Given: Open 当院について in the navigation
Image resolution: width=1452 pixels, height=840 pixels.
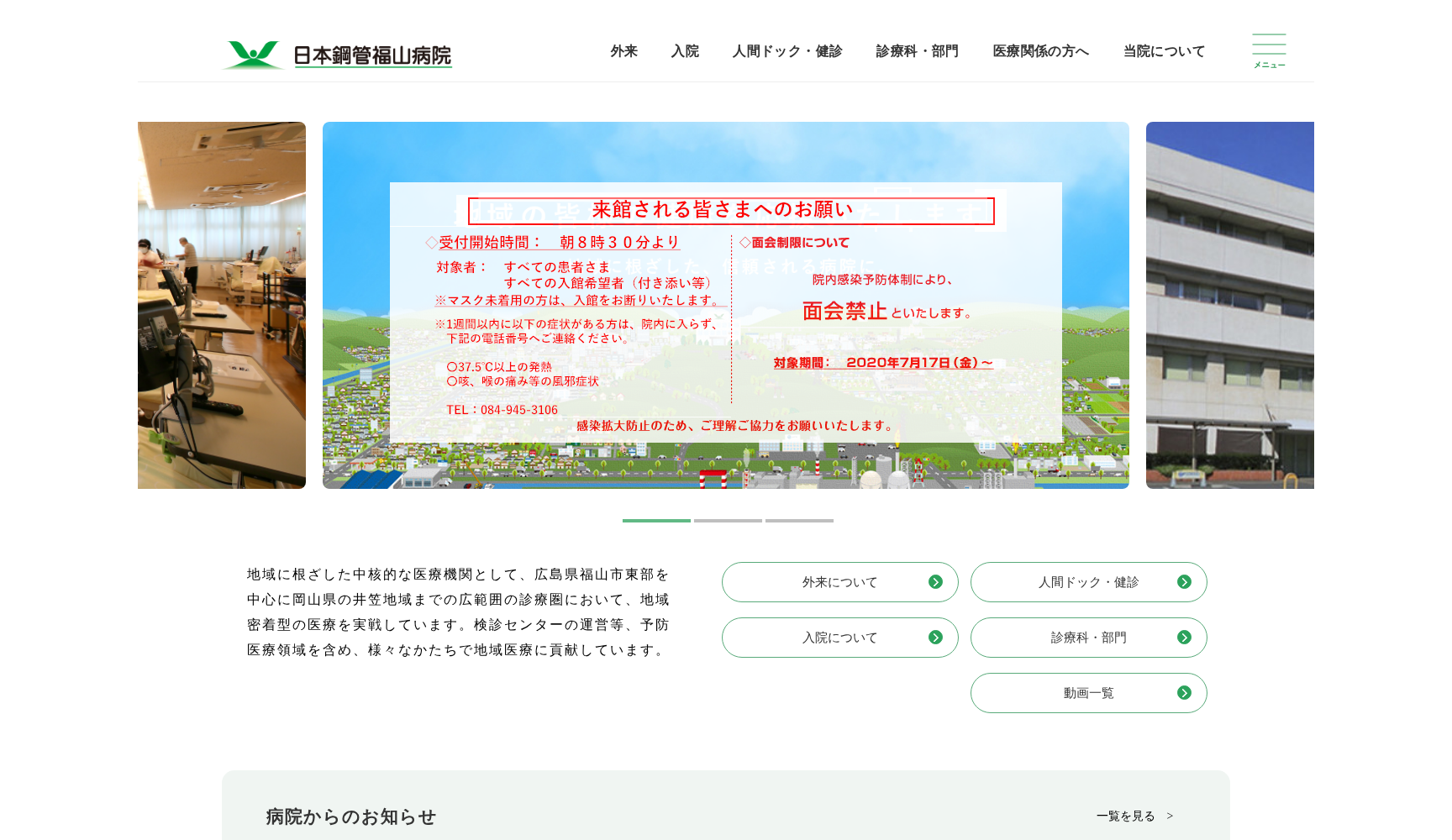Looking at the screenshot, I should coord(1162,51).
